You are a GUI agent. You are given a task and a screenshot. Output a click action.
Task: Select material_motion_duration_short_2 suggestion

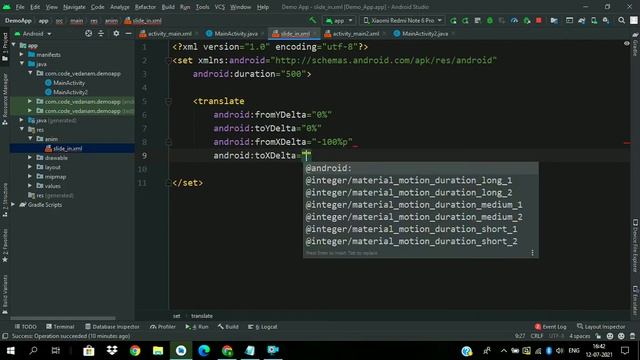click(420, 241)
